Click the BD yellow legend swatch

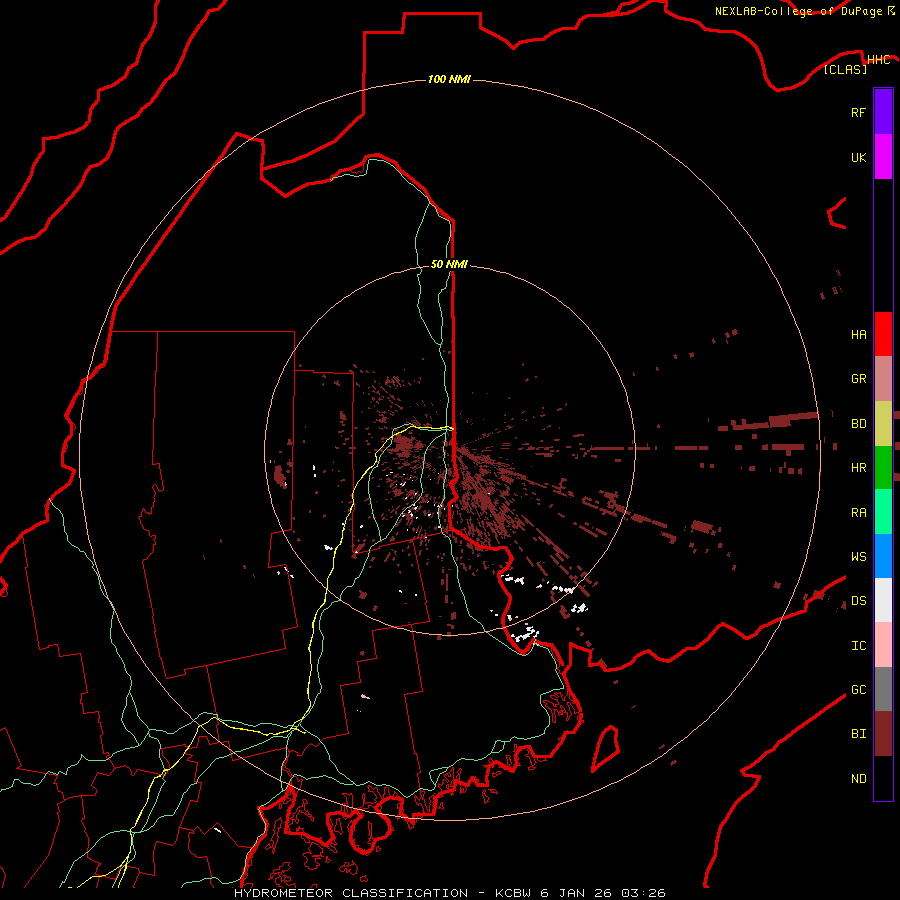point(883,424)
